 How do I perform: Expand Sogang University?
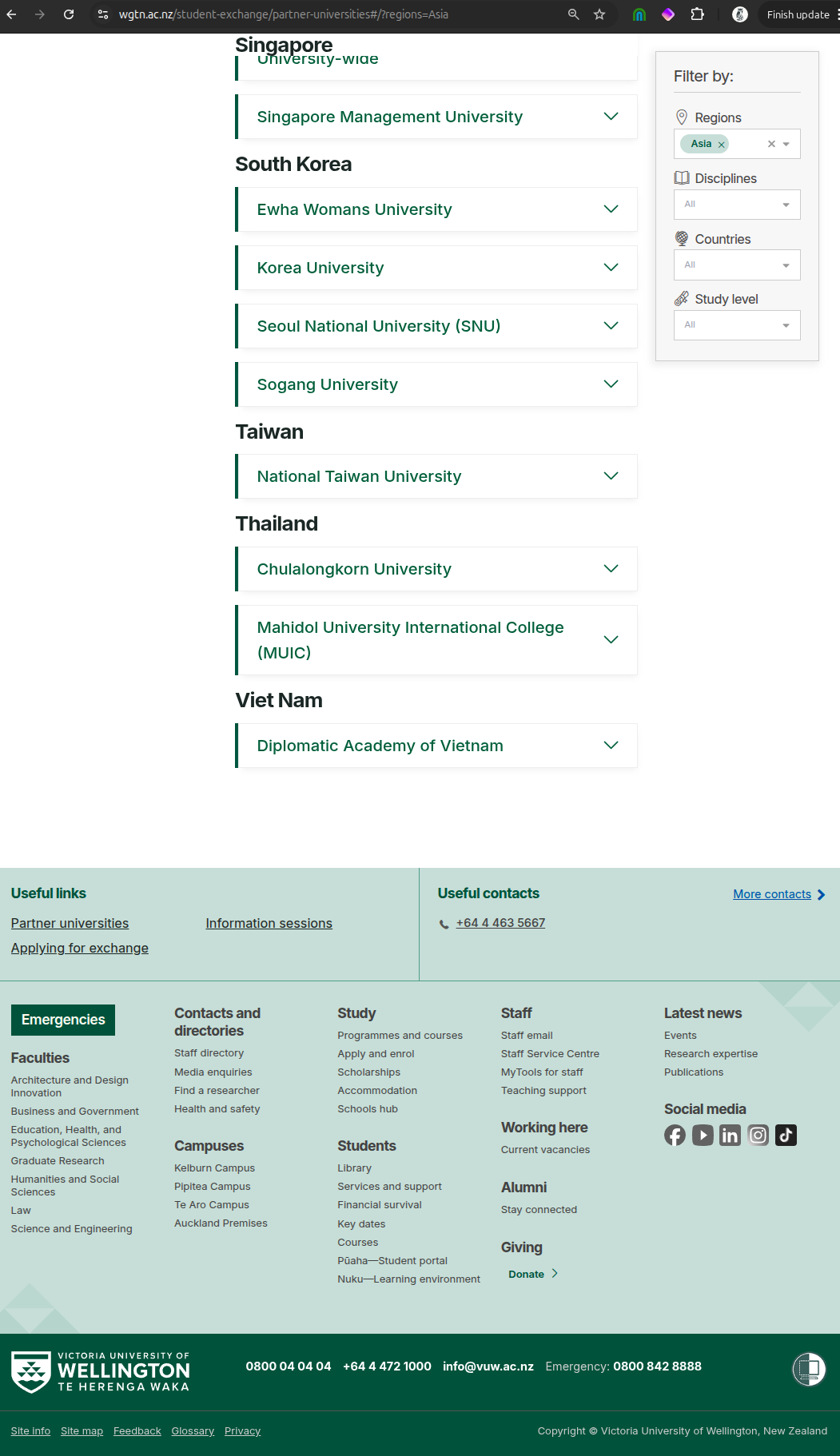click(x=436, y=384)
